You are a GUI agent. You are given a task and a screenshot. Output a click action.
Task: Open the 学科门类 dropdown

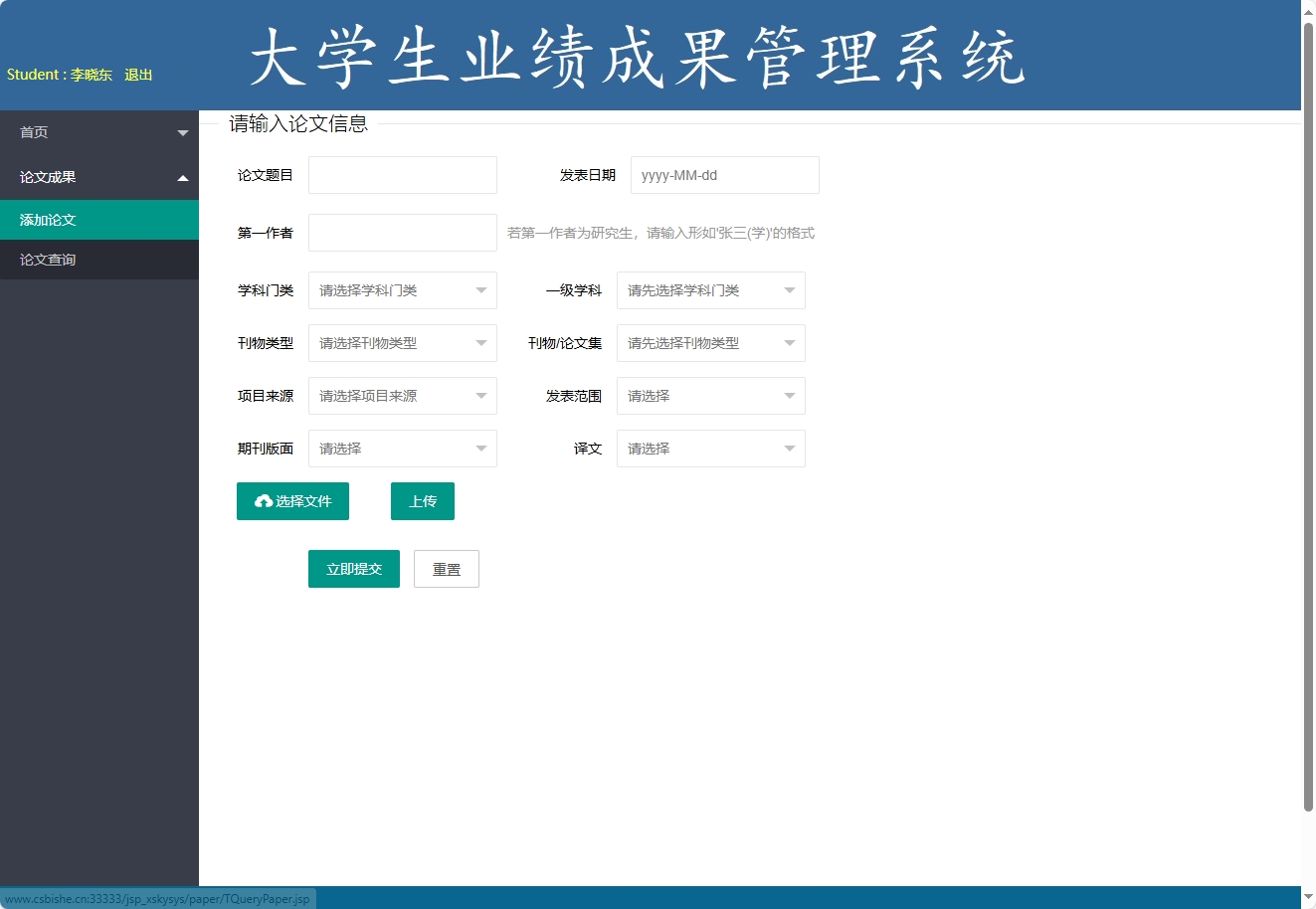point(402,290)
